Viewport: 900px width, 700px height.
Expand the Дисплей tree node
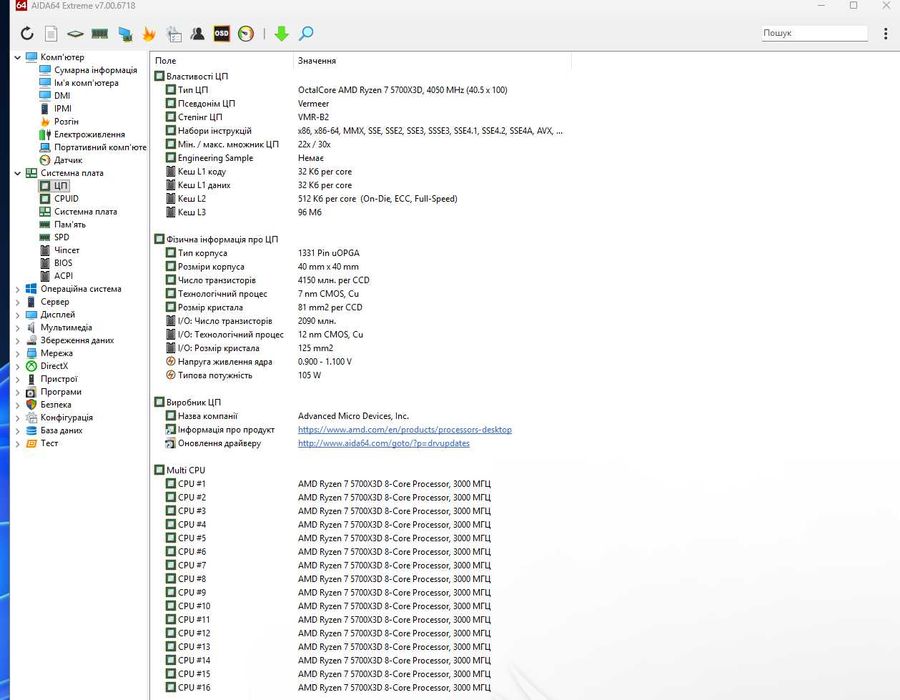tap(18, 315)
